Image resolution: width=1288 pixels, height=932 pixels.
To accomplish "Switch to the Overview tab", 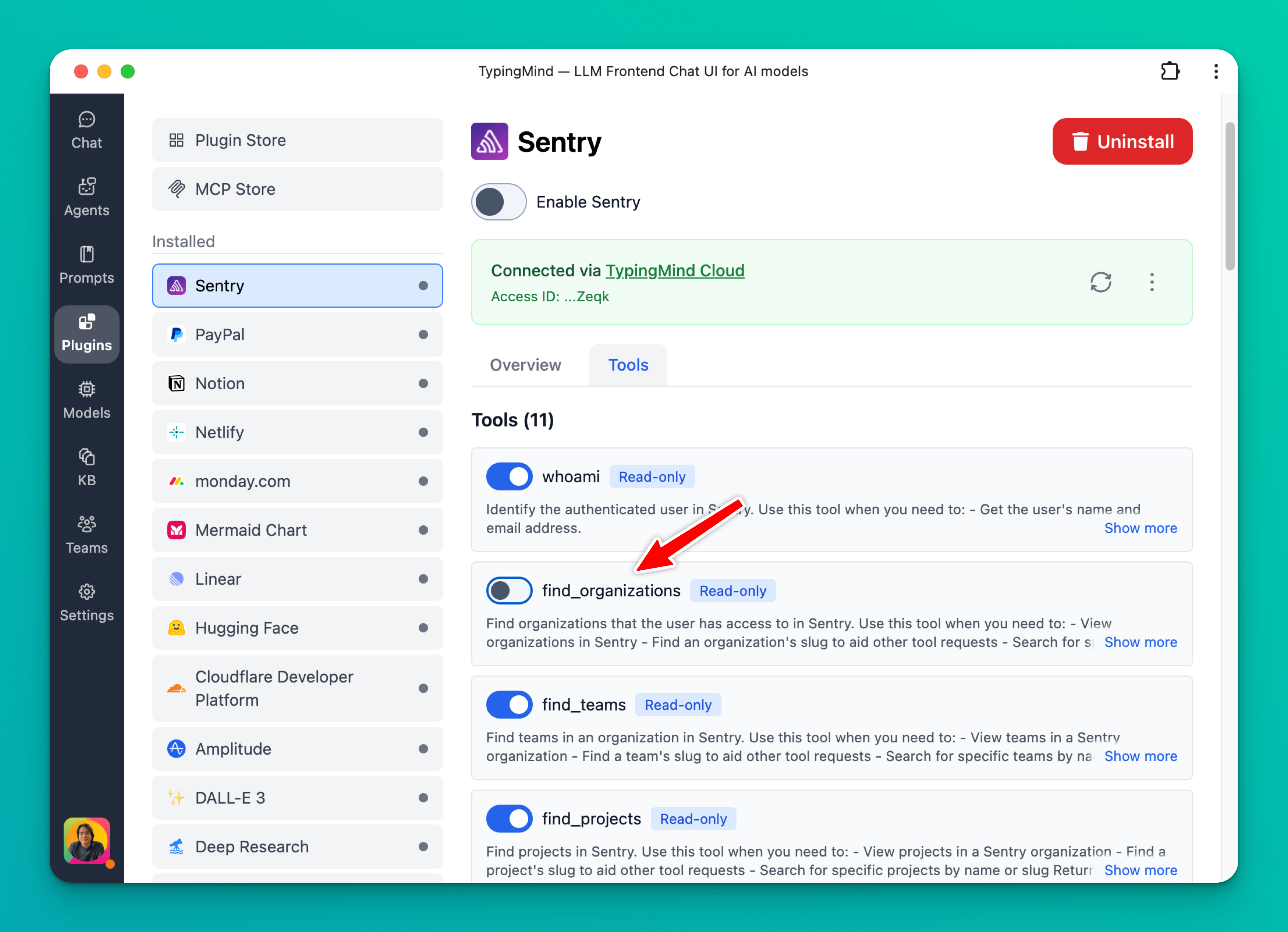I will point(525,365).
